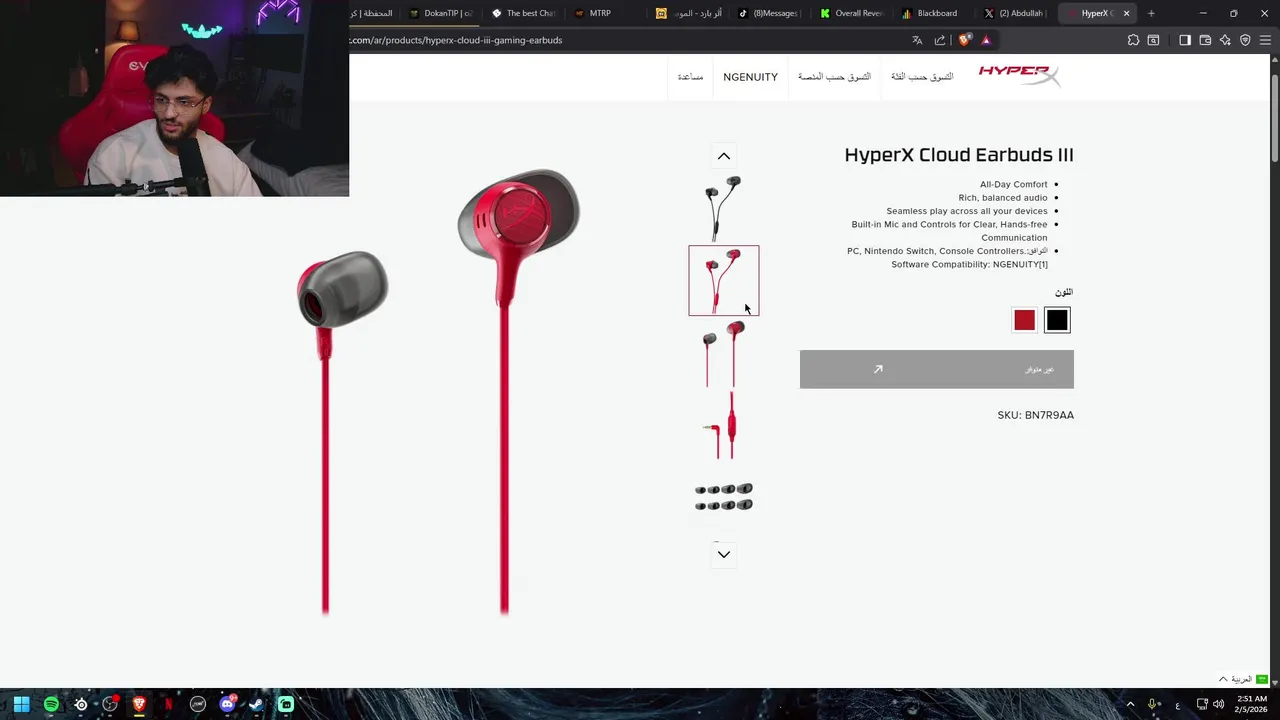
Task: Open network status tray icon
Action: point(1202,704)
